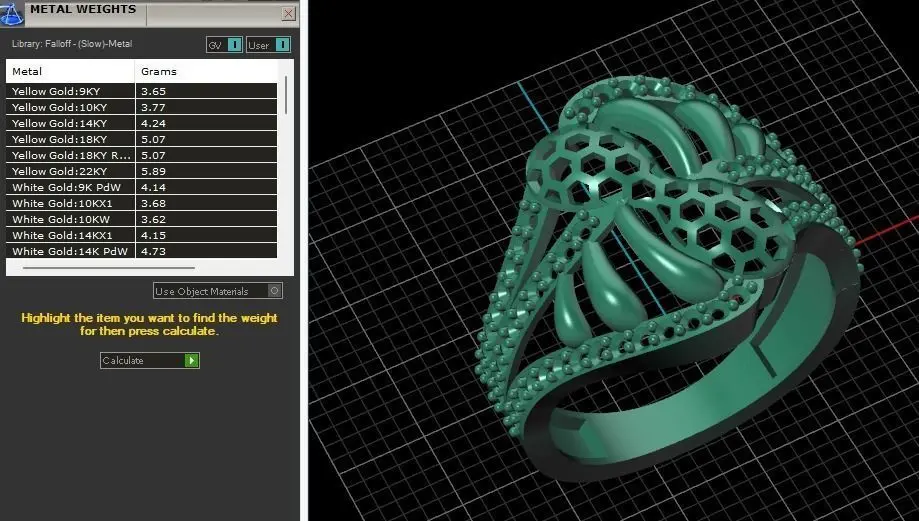Click the 4.24 grams value
Image resolution: width=919 pixels, height=521 pixels.
coord(154,123)
